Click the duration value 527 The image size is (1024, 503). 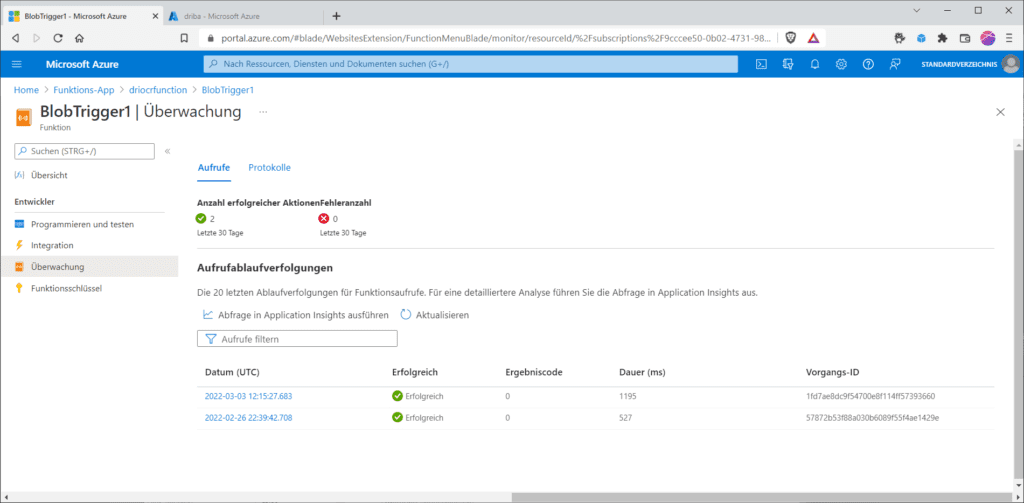pyautogui.click(x=626, y=418)
